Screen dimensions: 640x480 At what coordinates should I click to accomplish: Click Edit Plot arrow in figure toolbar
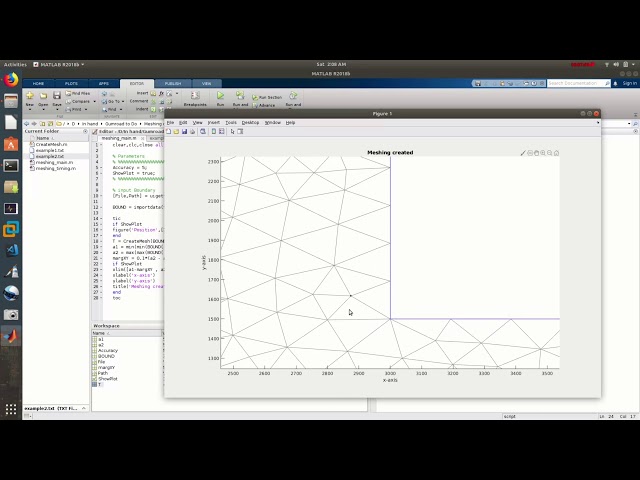pos(232,131)
